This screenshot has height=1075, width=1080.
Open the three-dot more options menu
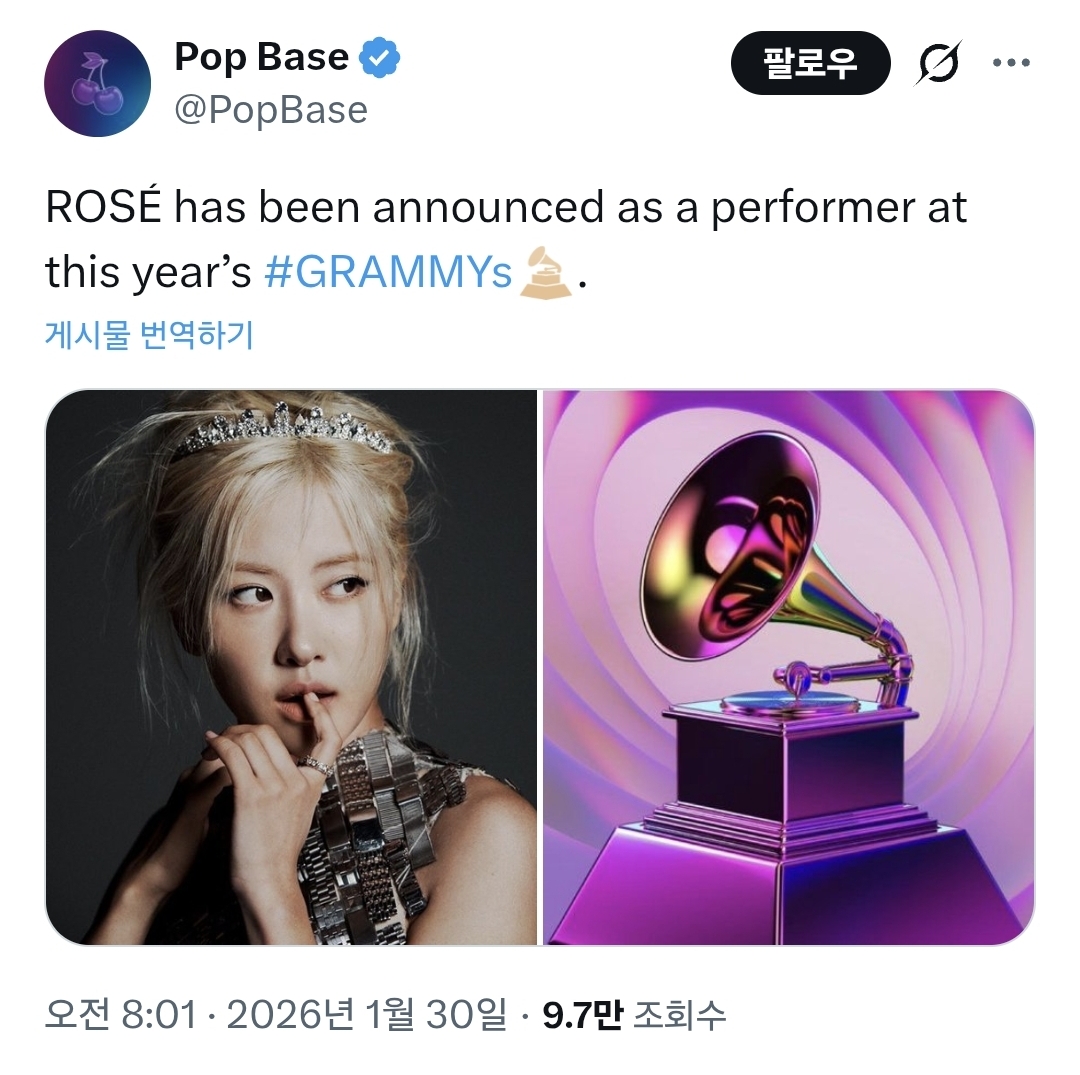click(1010, 63)
